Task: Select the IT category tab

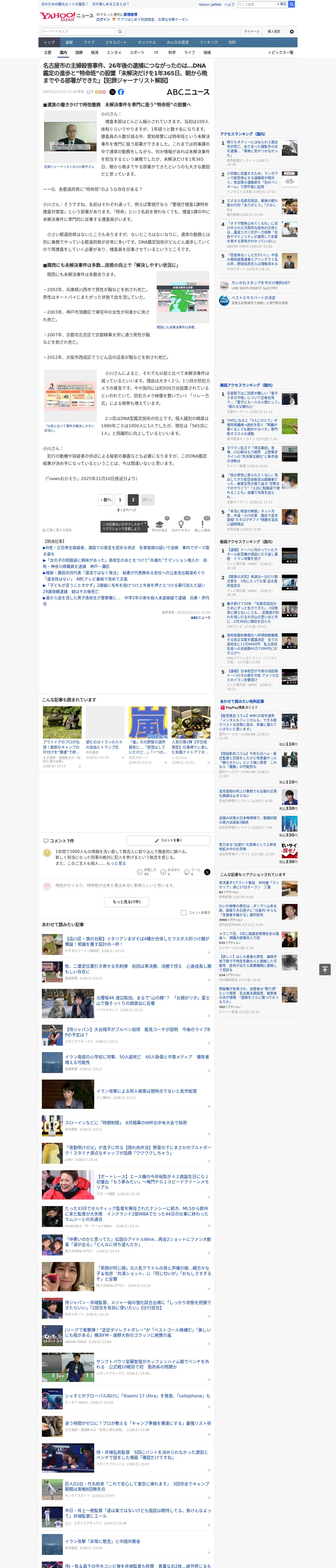Action: 156,52
